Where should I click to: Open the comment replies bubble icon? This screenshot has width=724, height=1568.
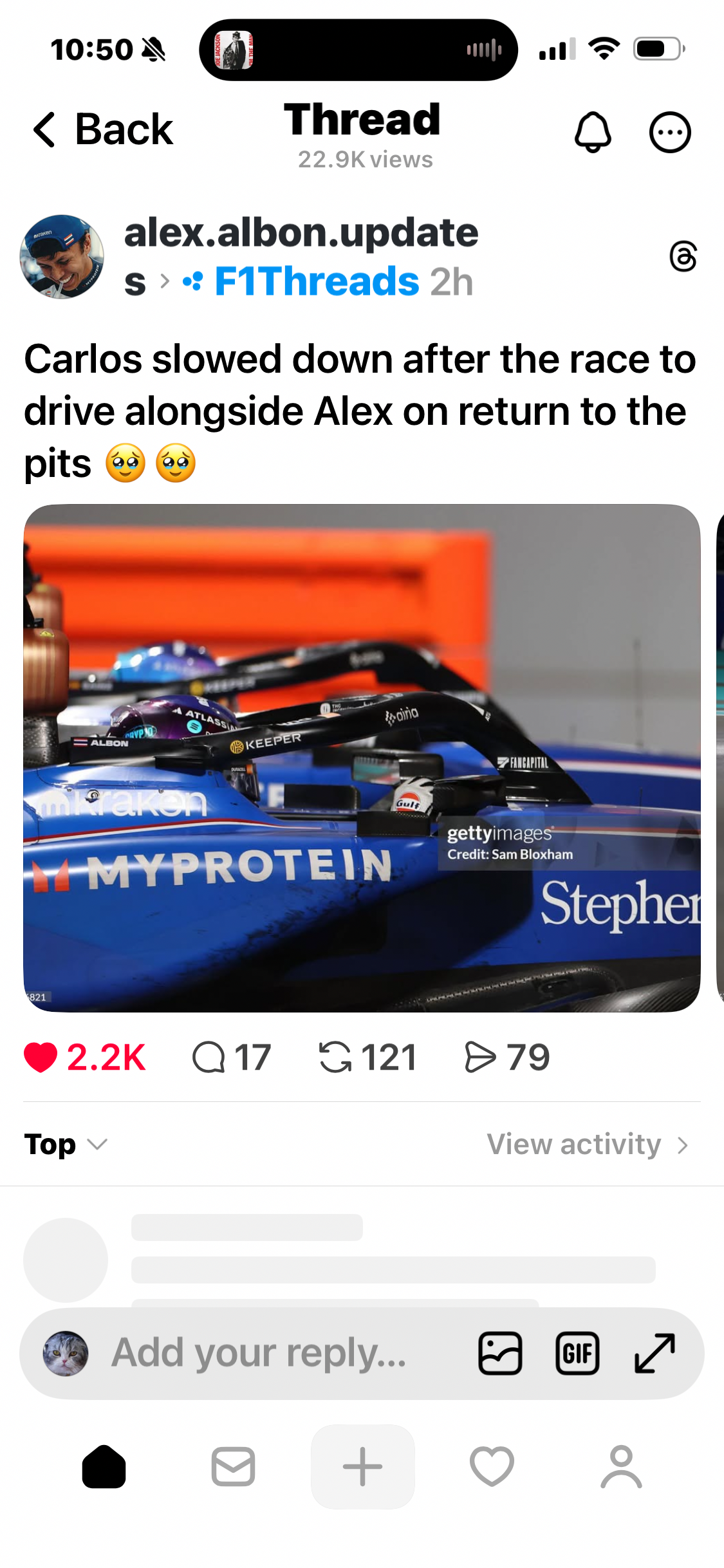point(209,1058)
